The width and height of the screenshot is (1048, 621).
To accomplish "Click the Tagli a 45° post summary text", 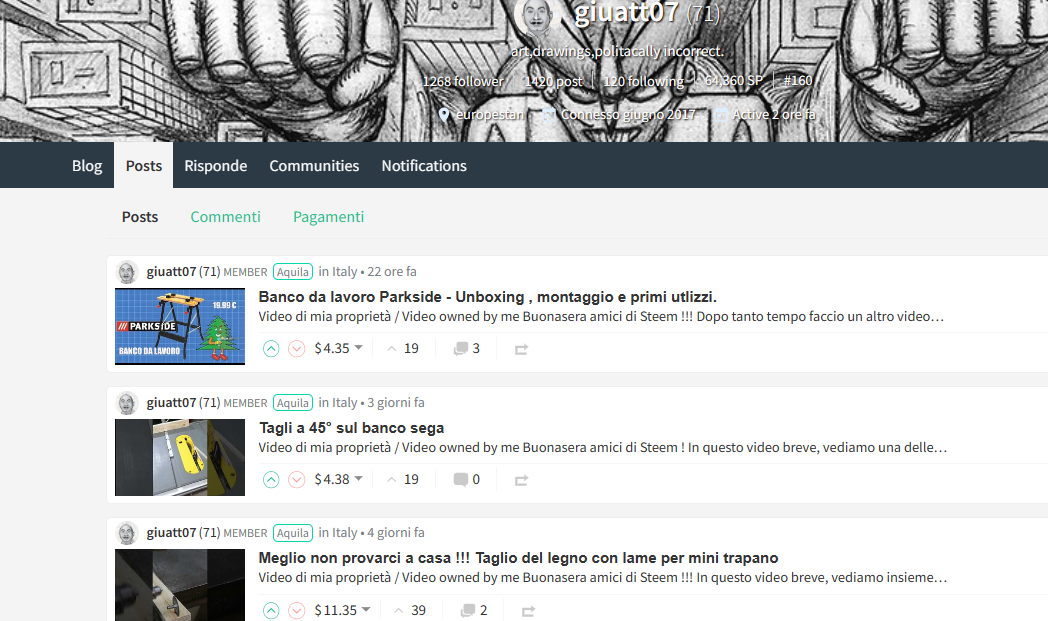I will click(603, 448).
